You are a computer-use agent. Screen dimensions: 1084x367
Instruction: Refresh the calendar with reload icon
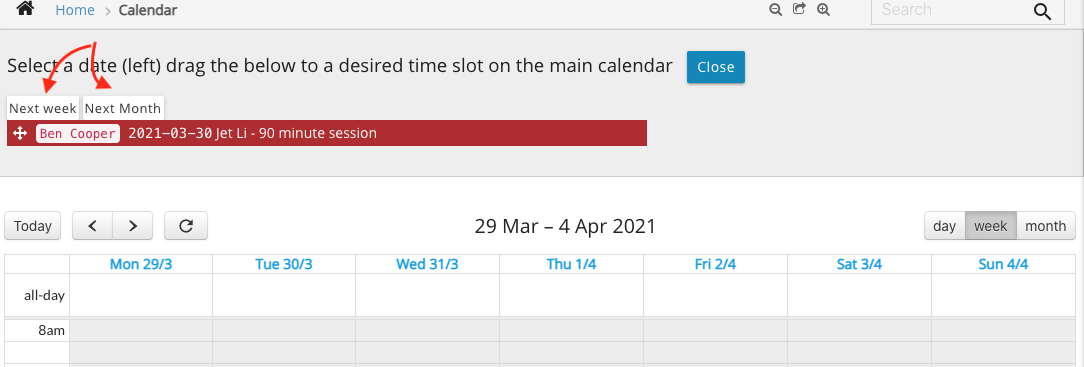pos(186,226)
